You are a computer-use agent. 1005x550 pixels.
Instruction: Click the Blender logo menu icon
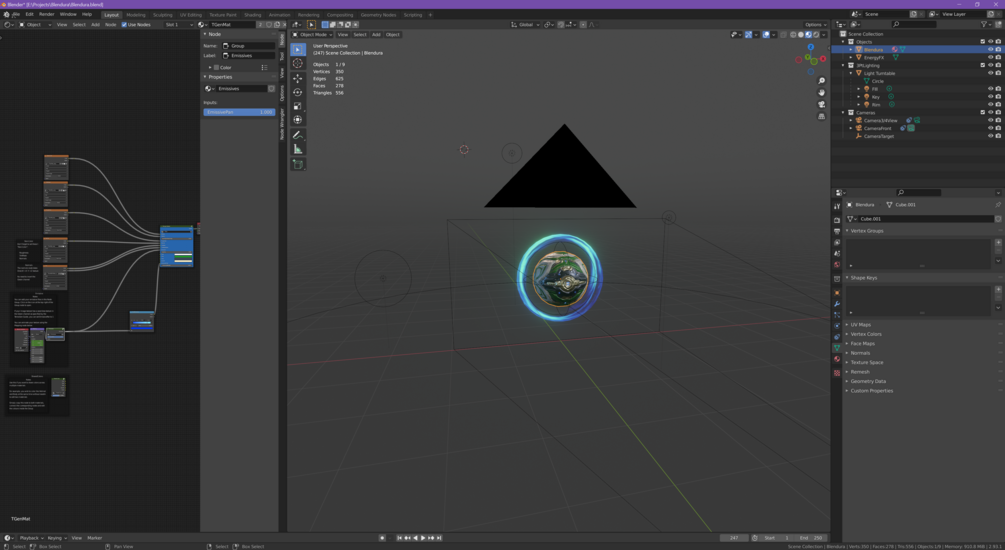point(6,14)
